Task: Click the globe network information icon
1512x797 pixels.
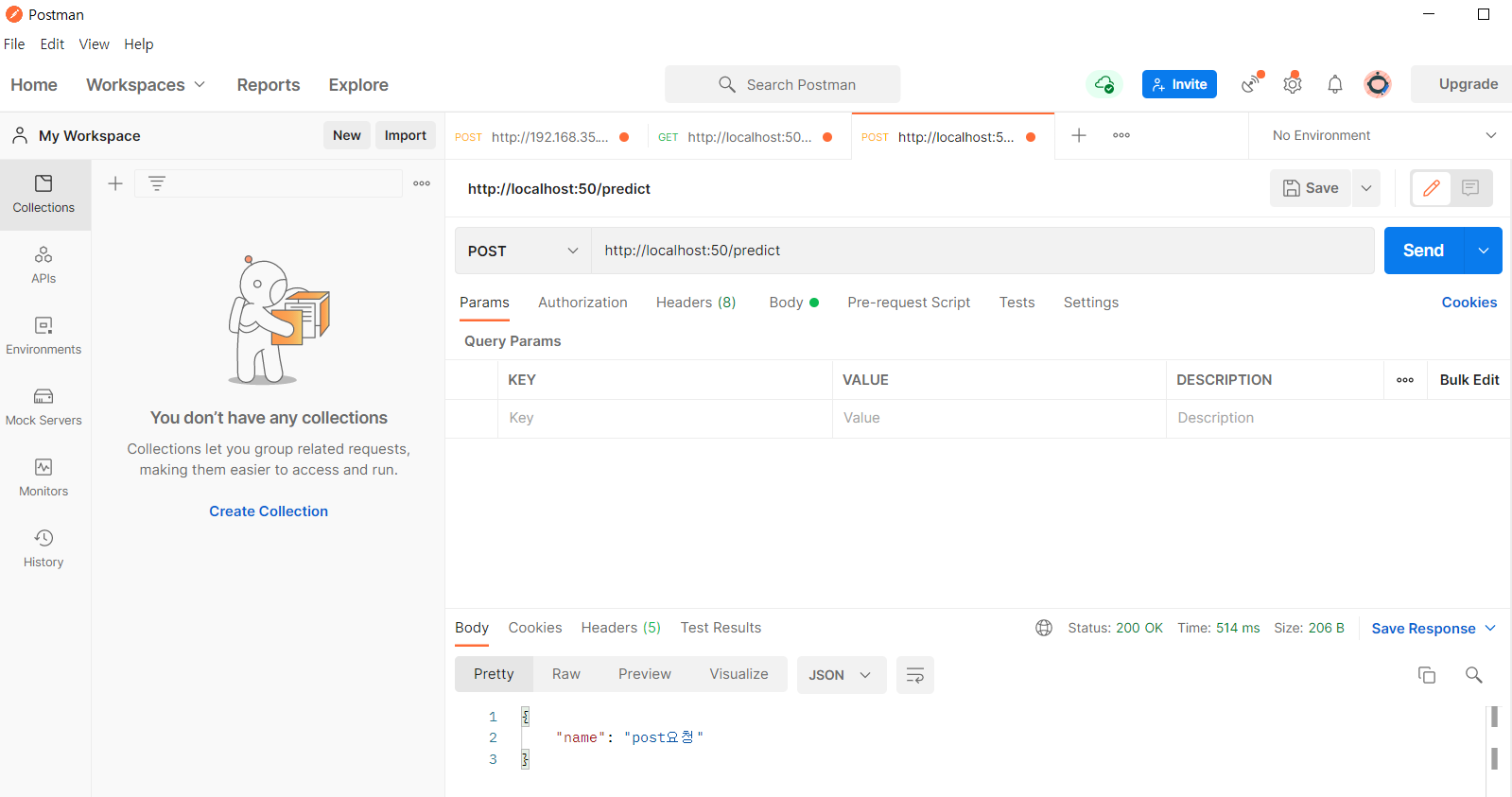Action: (x=1044, y=628)
